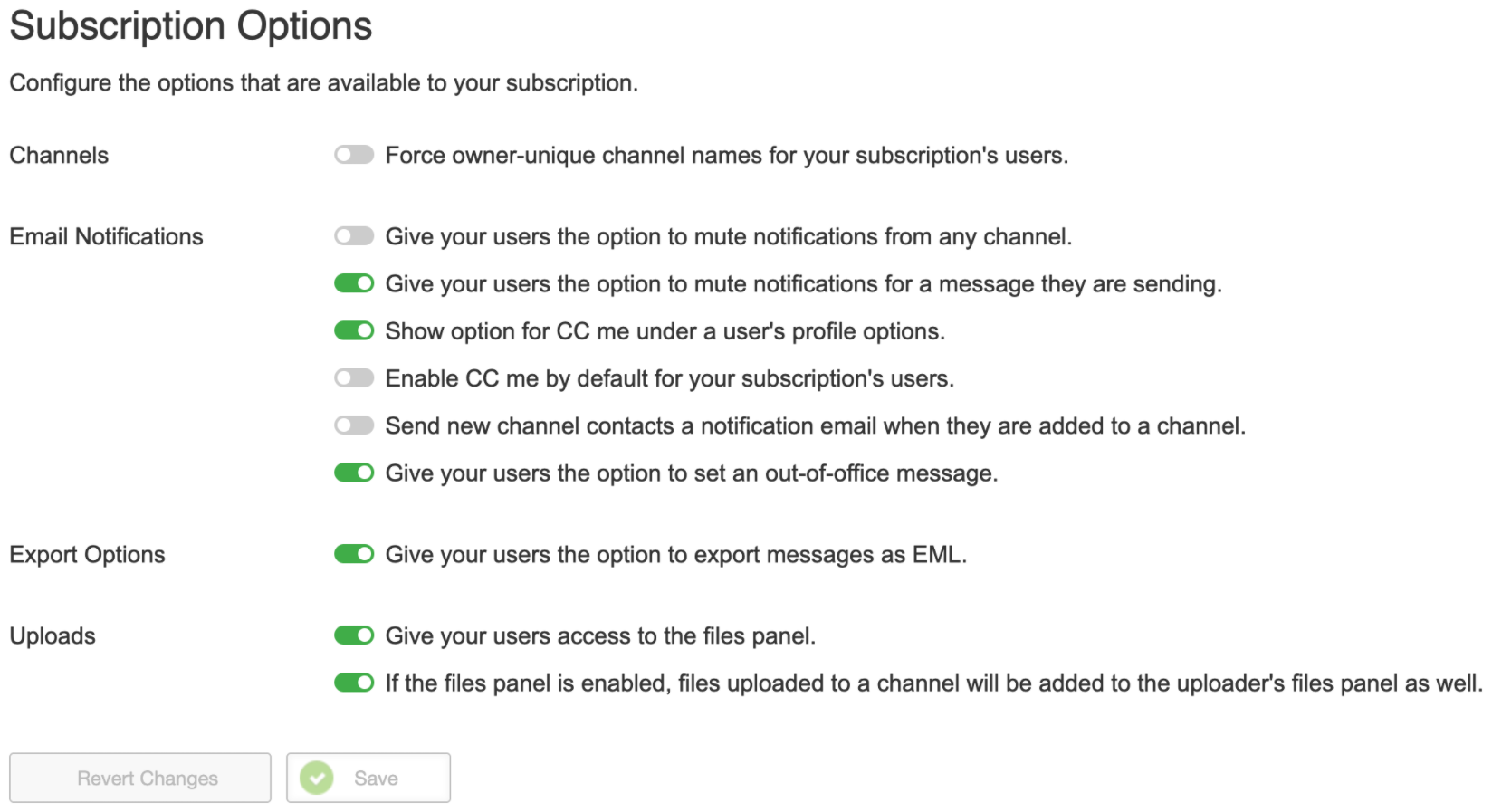
Task: Disable users' access to files panel
Action: pos(354,635)
